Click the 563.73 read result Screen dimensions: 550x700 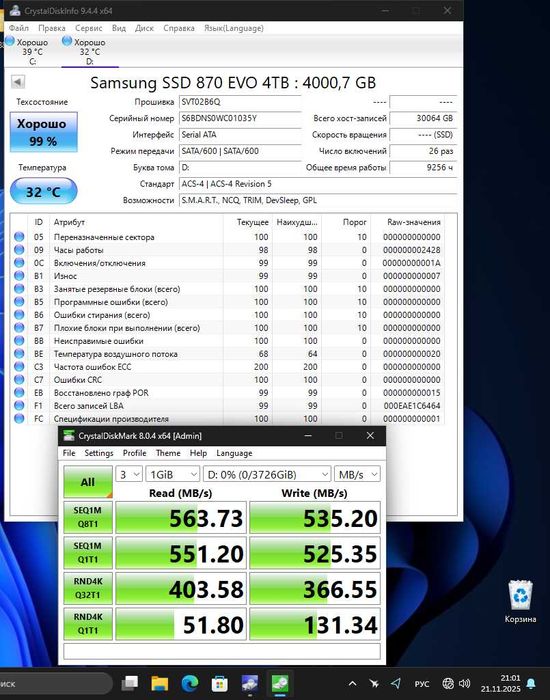tap(181, 517)
